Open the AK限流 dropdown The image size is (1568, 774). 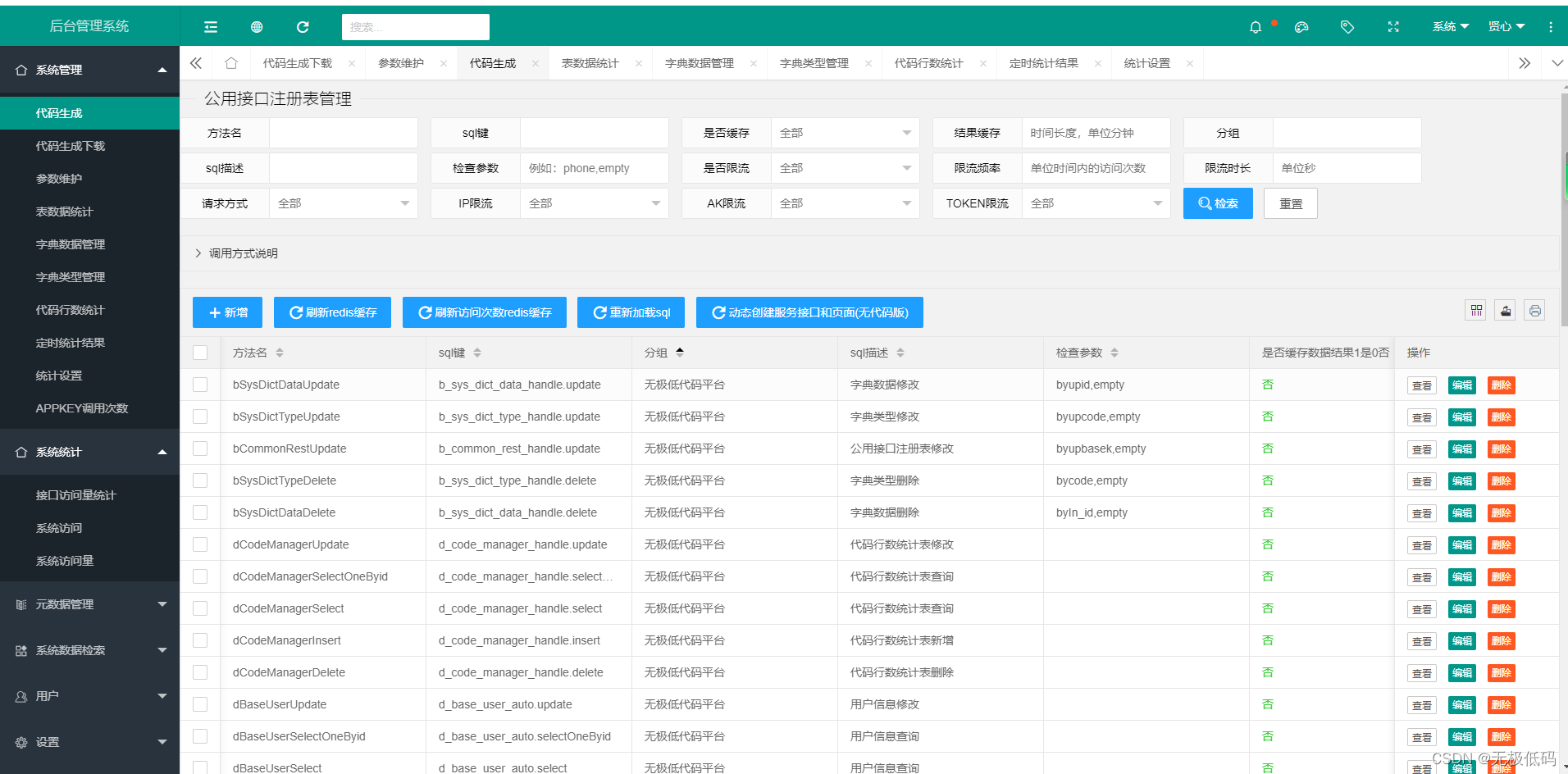845,203
